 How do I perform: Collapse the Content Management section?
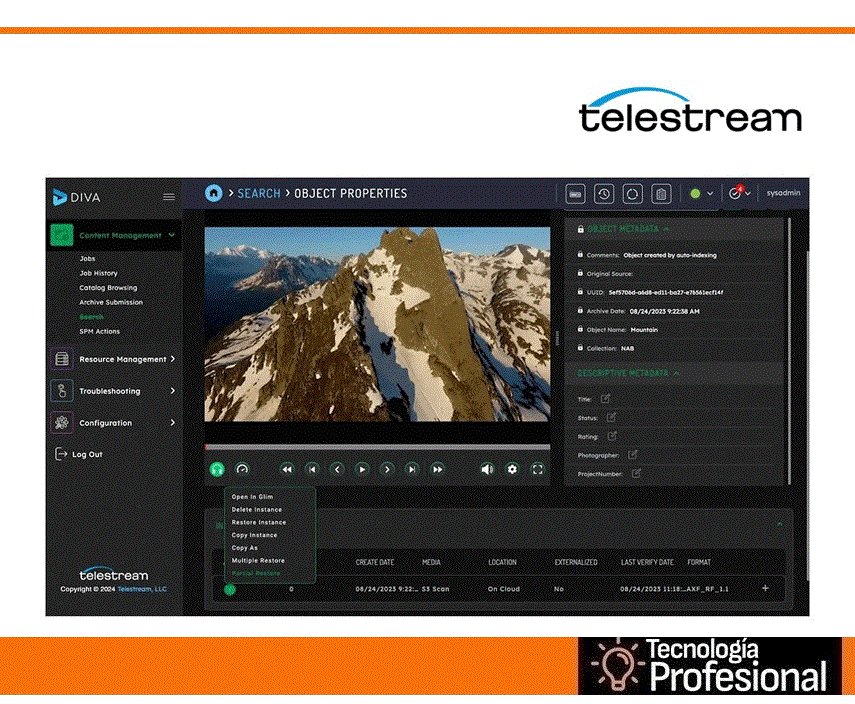(172, 235)
